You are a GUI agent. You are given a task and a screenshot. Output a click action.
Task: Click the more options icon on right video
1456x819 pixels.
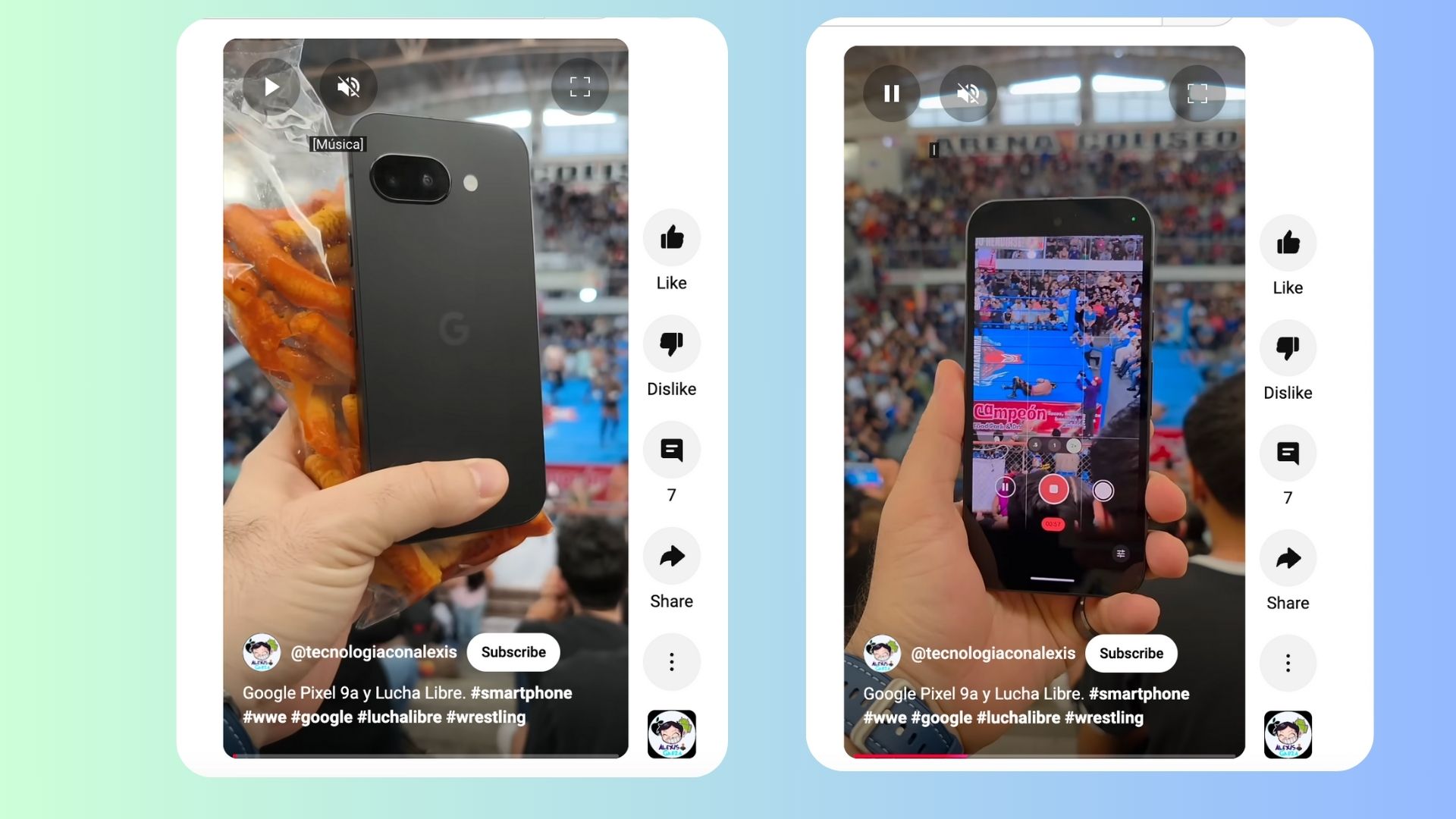pos(1288,662)
